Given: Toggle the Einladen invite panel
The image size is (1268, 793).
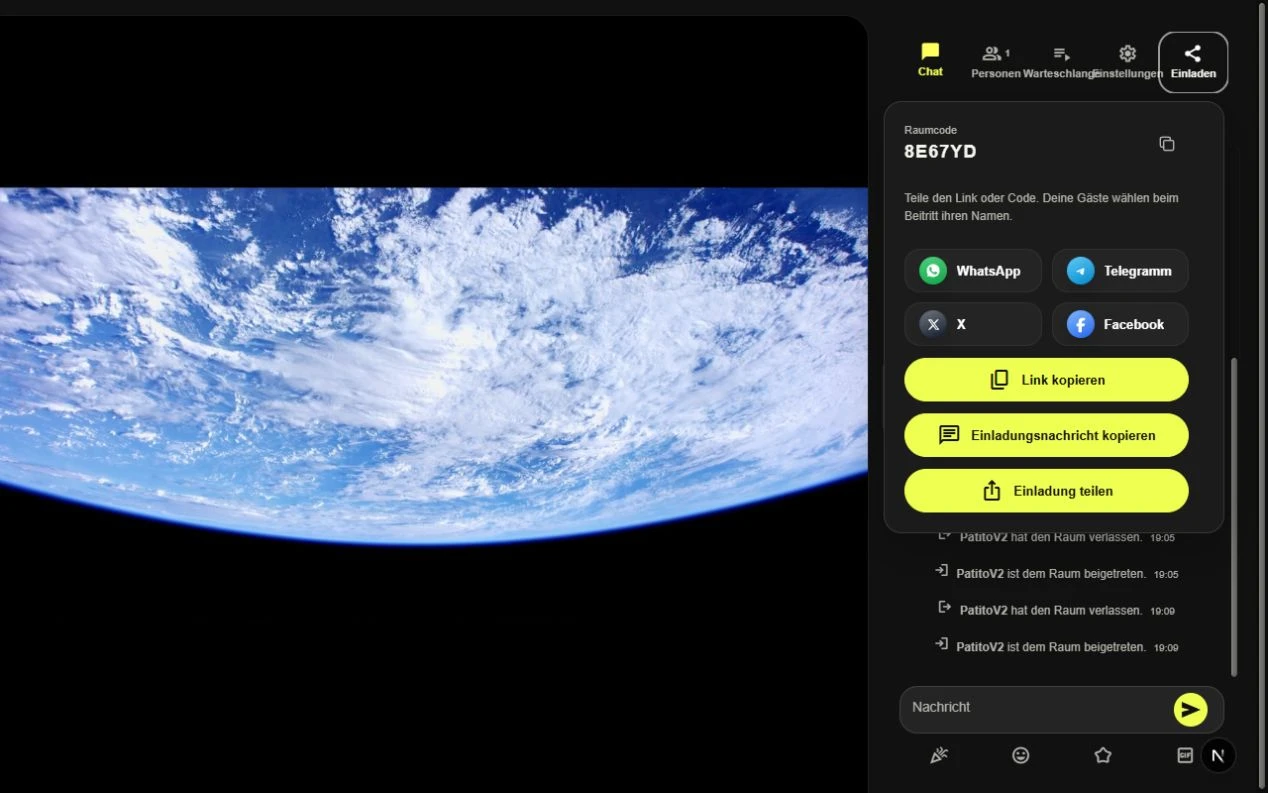Looking at the screenshot, I should [x=1193, y=62].
